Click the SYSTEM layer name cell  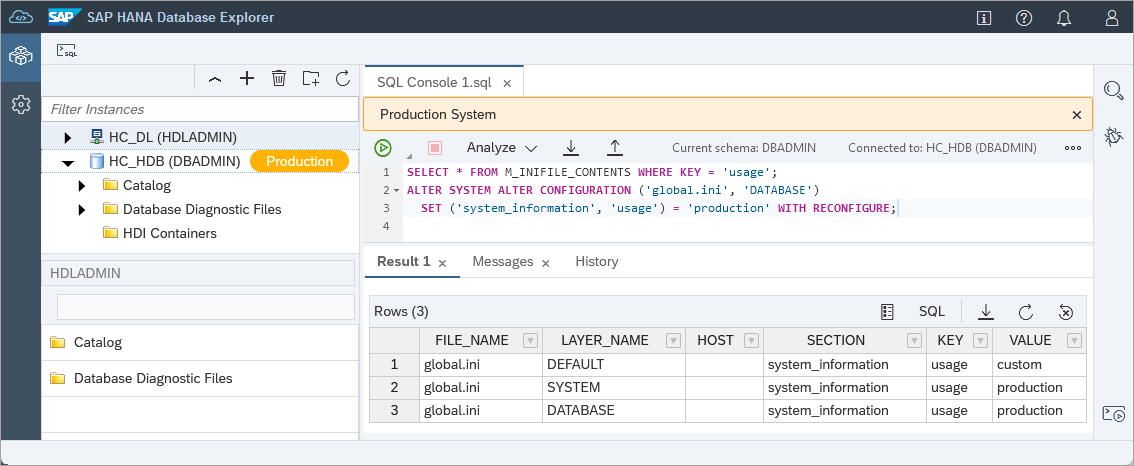614,388
